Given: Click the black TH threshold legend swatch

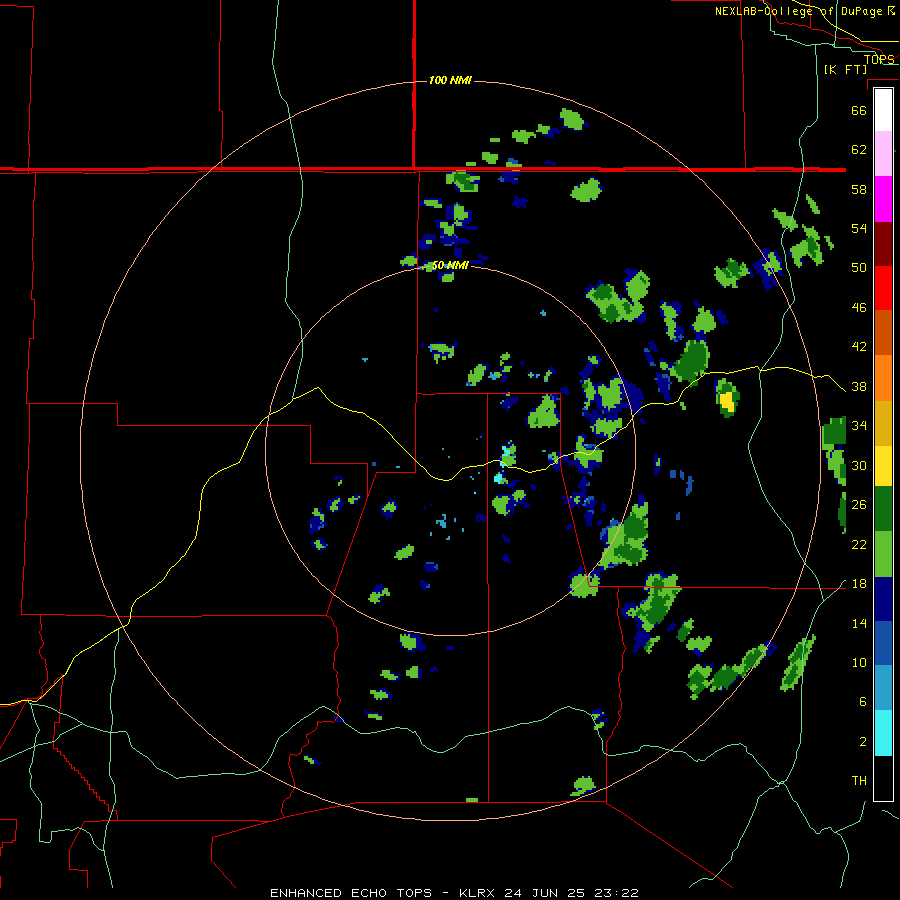Looking at the screenshot, I should (x=883, y=778).
